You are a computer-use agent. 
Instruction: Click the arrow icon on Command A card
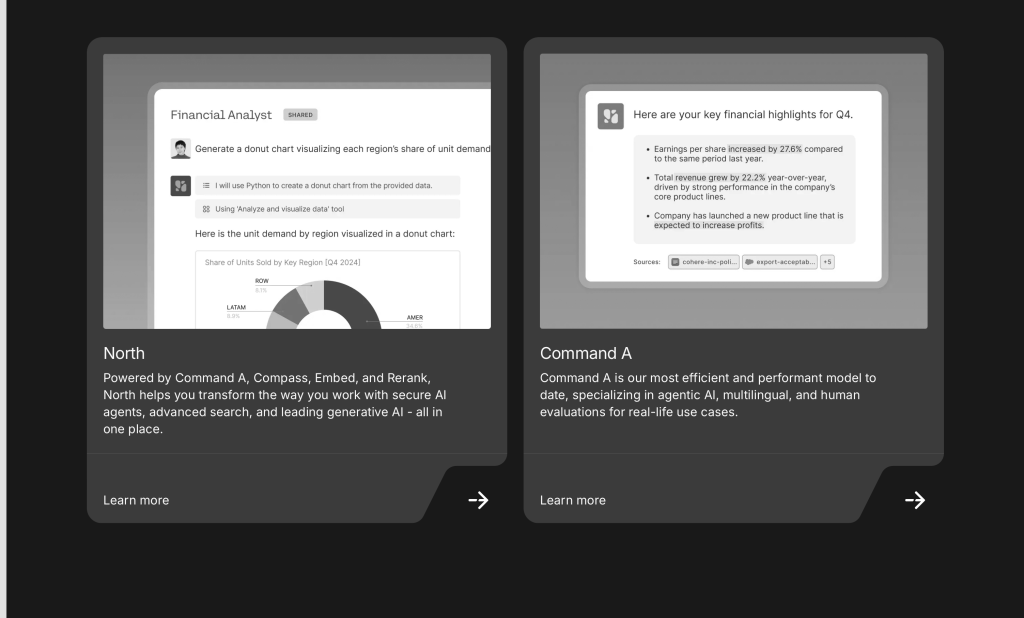coord(915,500)
